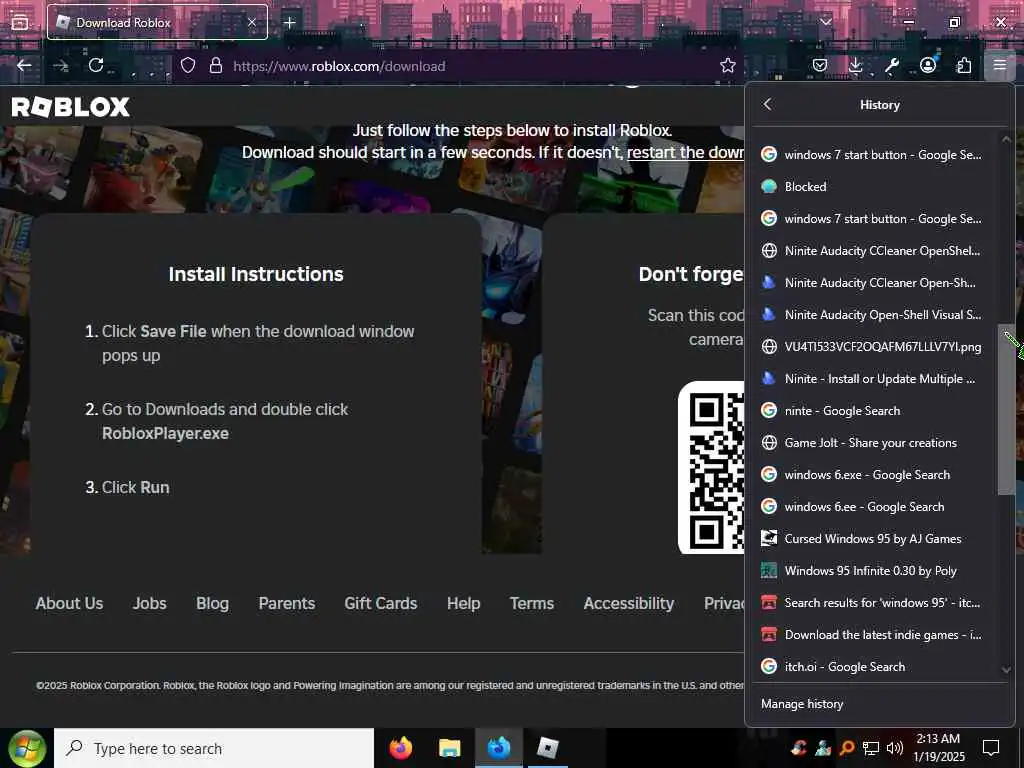
Task: Click the history scrollbar up arrow
Action: (1006, 139)
